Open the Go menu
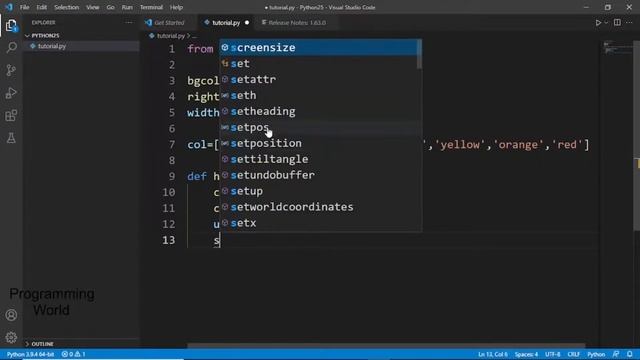 click(110, 7)
